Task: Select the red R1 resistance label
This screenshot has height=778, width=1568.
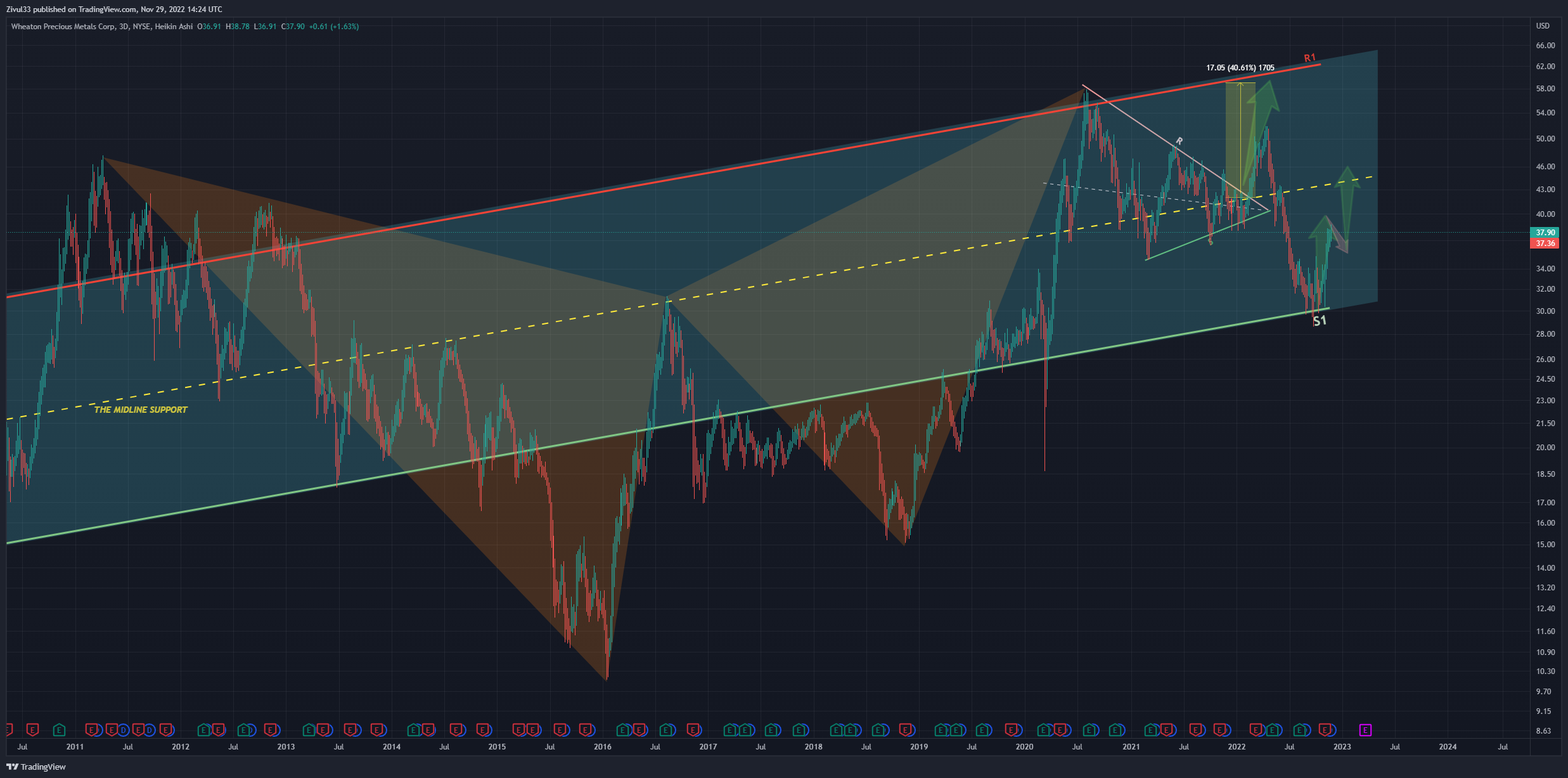Action: coord(1309,58)
